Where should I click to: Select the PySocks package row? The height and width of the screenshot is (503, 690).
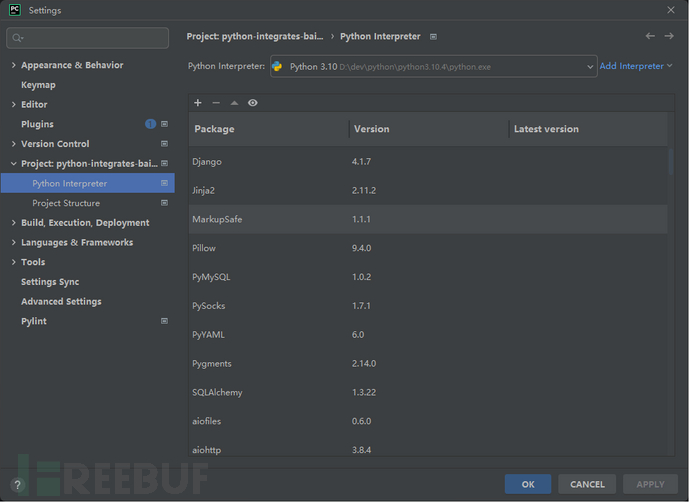[x=428, y=305]
